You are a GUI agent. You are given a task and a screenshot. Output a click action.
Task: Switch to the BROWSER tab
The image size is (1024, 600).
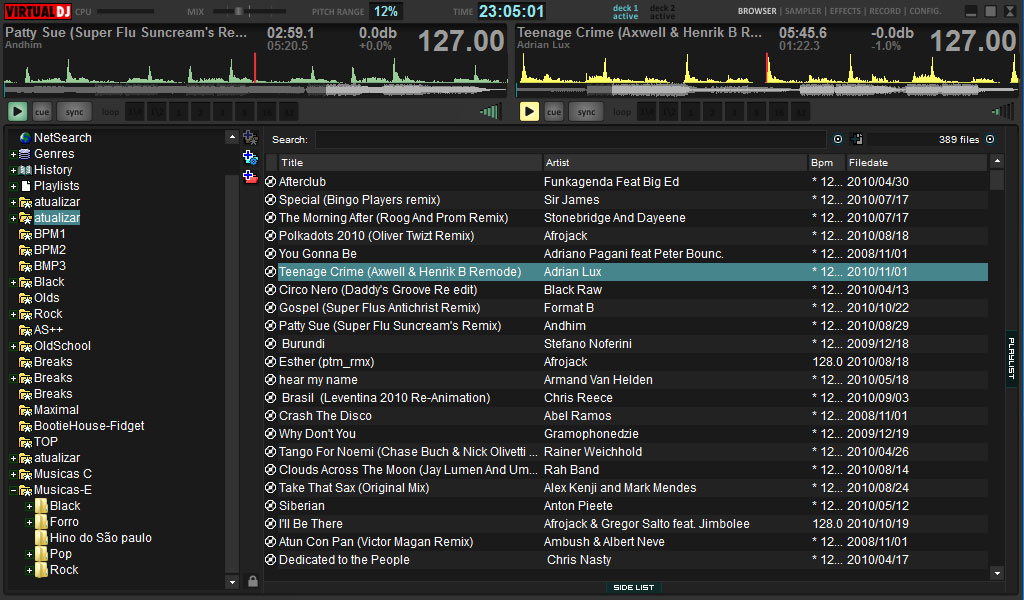tap(757, 11)
